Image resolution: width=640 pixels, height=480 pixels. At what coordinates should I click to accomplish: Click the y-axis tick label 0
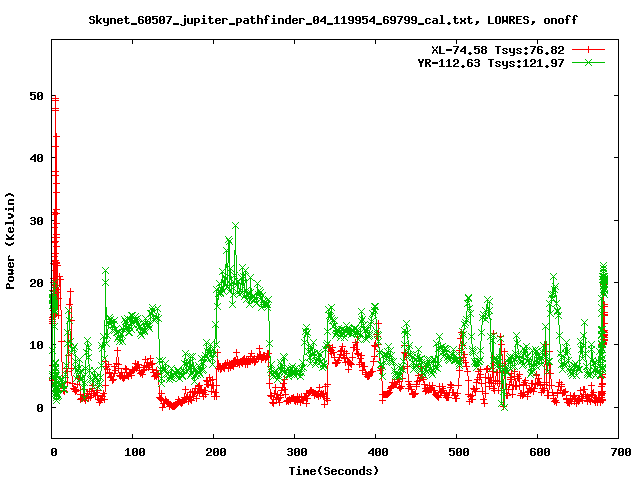(40, 408)
